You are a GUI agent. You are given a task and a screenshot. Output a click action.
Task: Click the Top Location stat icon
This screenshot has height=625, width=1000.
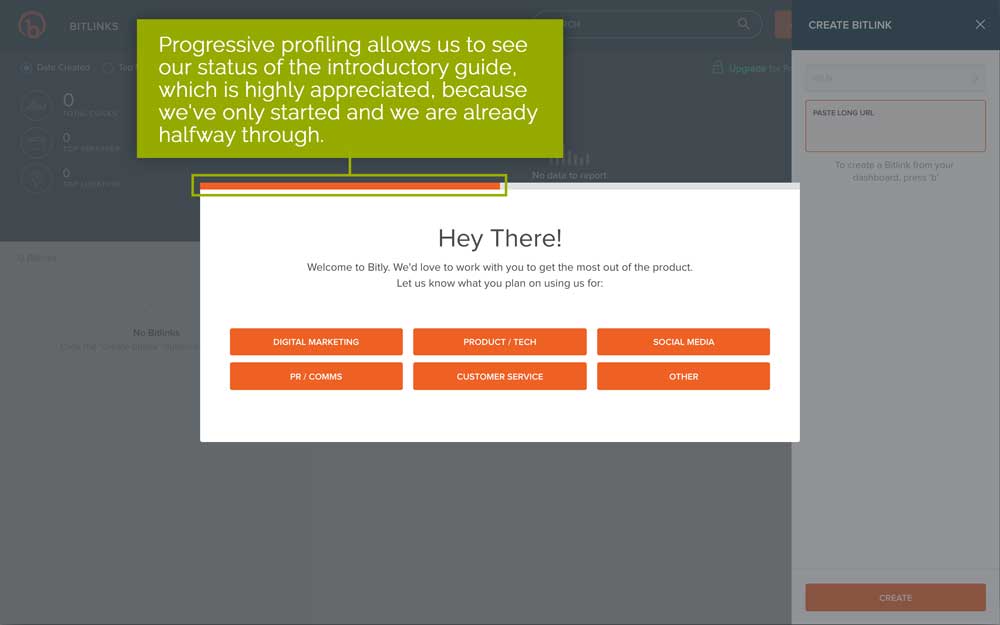[36, 178]
